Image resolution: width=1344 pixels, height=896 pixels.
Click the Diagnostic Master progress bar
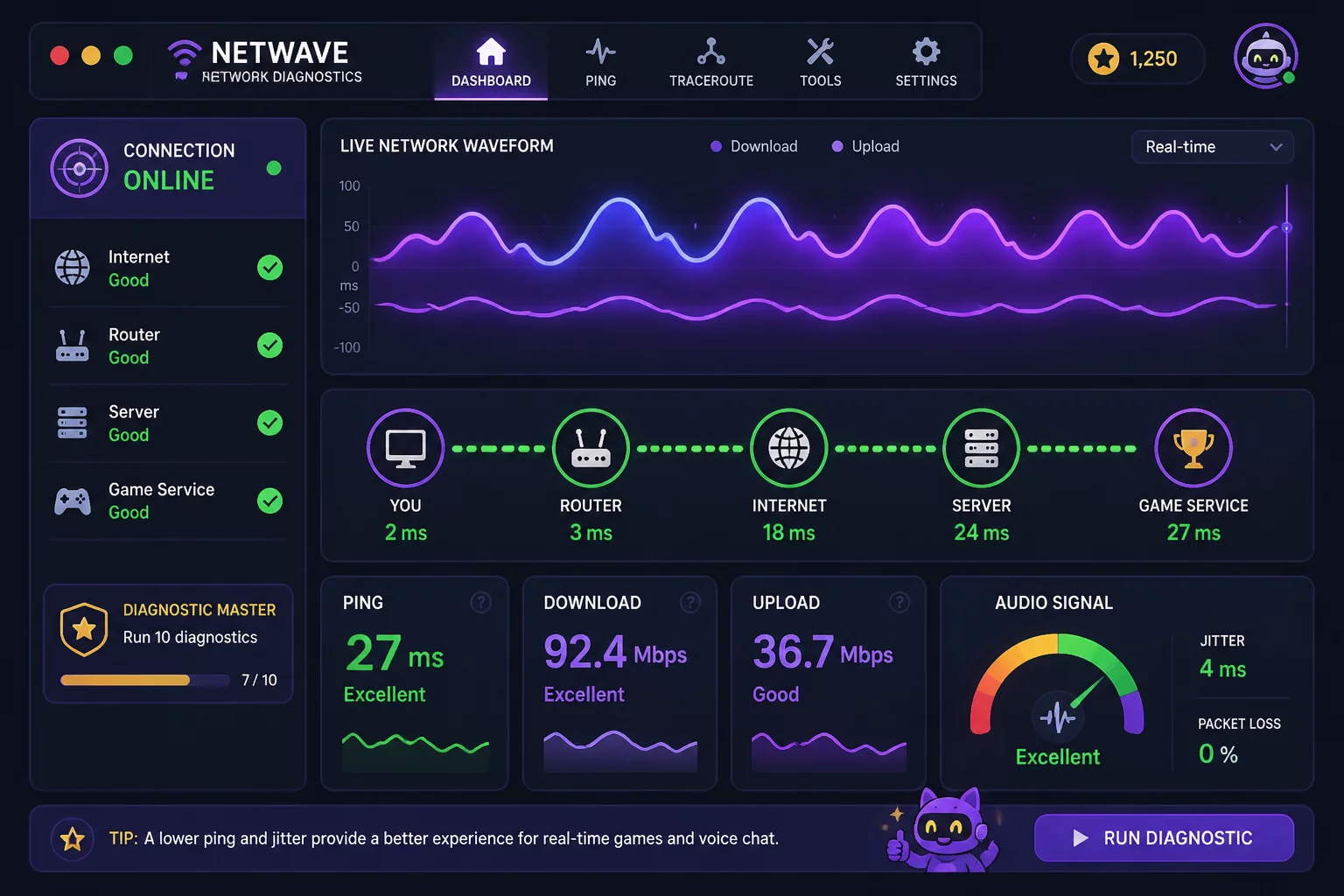(145, 680)
